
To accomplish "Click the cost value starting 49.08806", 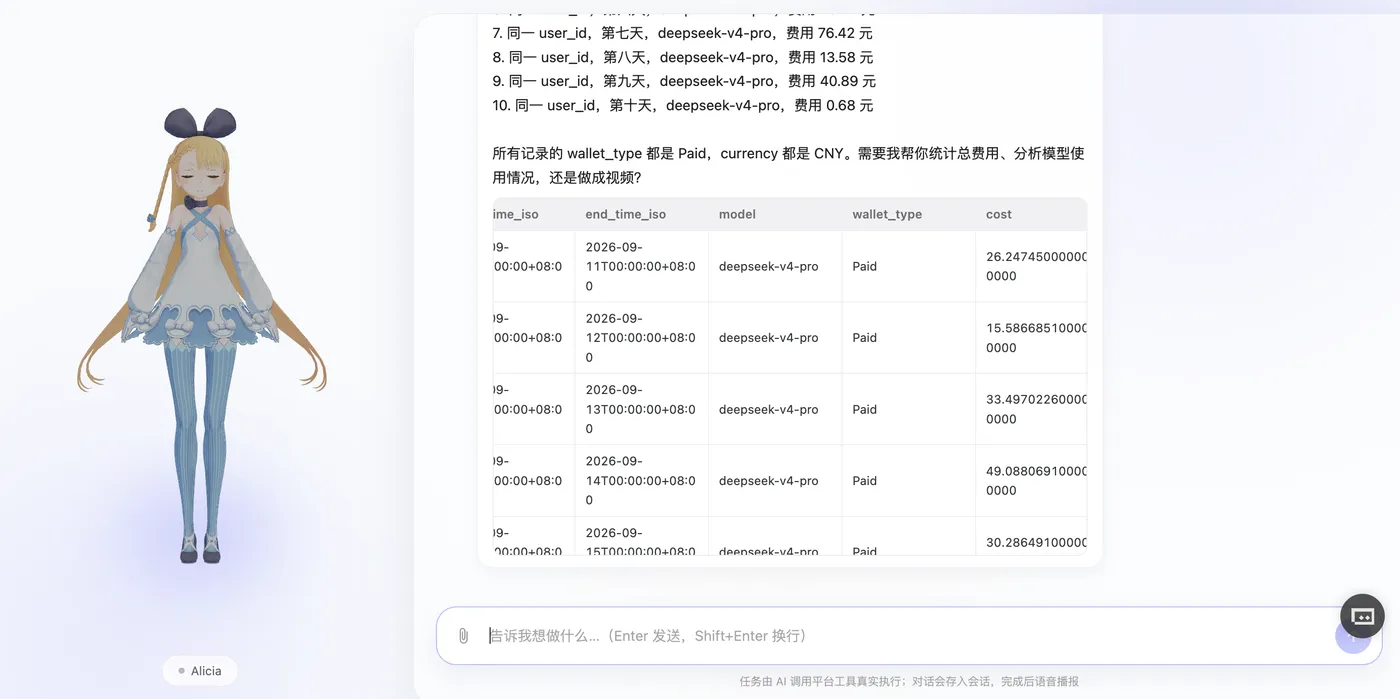I will click(1036, 481).
